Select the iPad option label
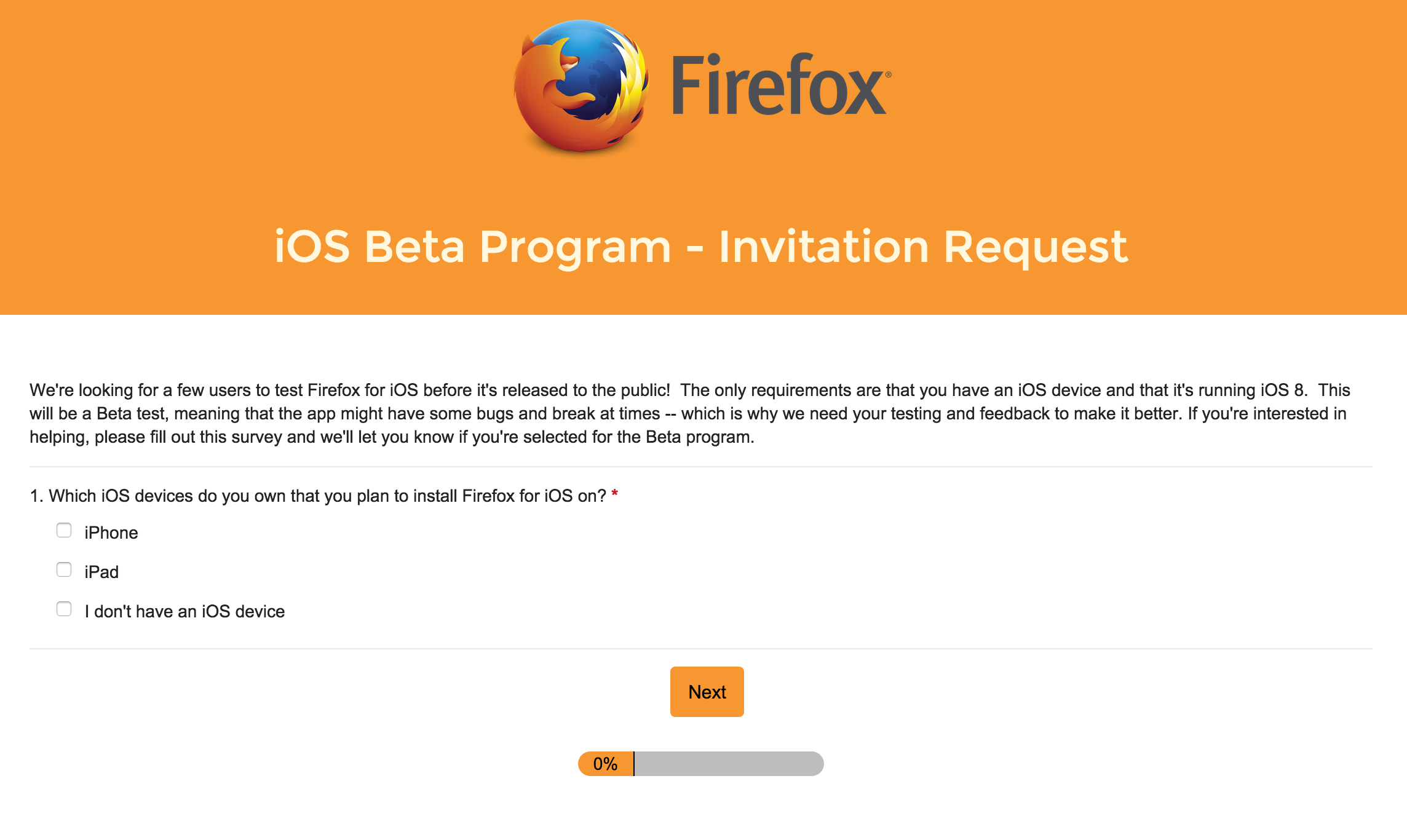Viewport: 1407px width, 840px height. tap(101, 572)
